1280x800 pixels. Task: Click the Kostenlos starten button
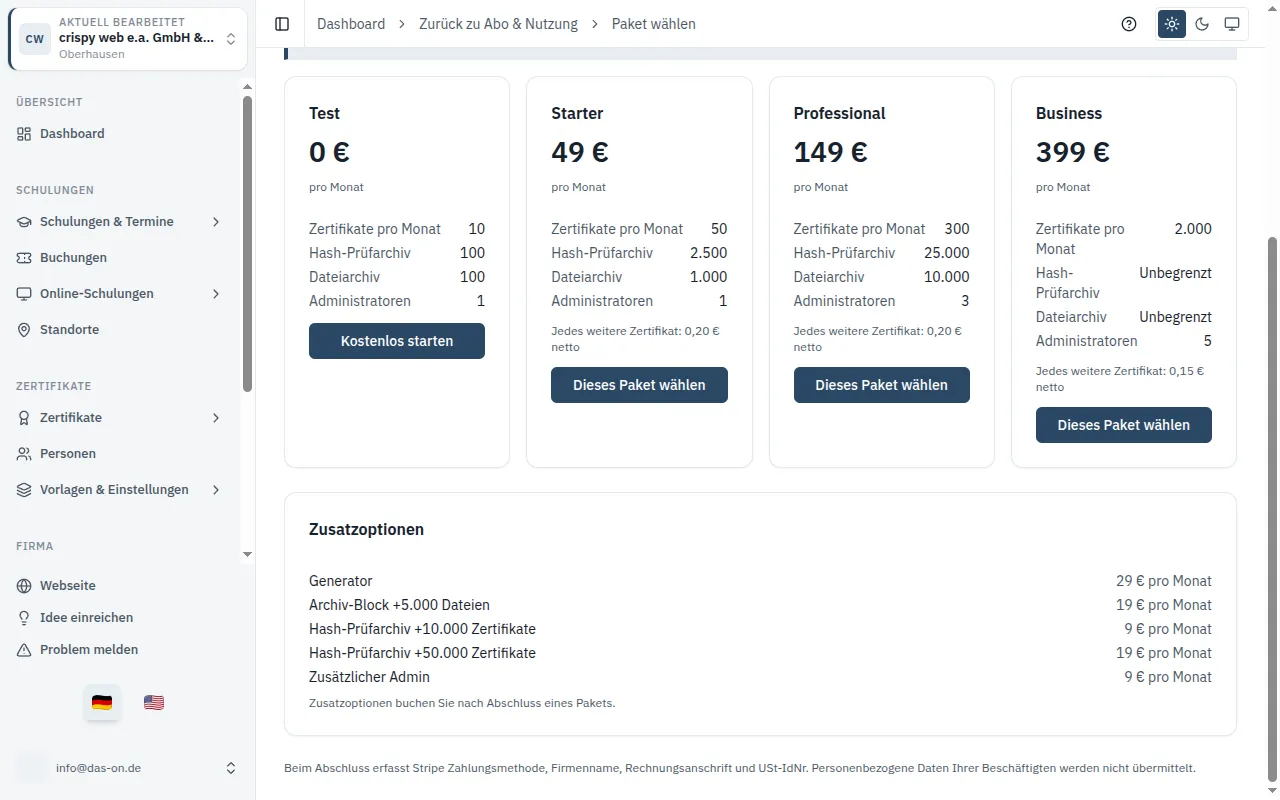pyautogui.click(x=397, y=341)
